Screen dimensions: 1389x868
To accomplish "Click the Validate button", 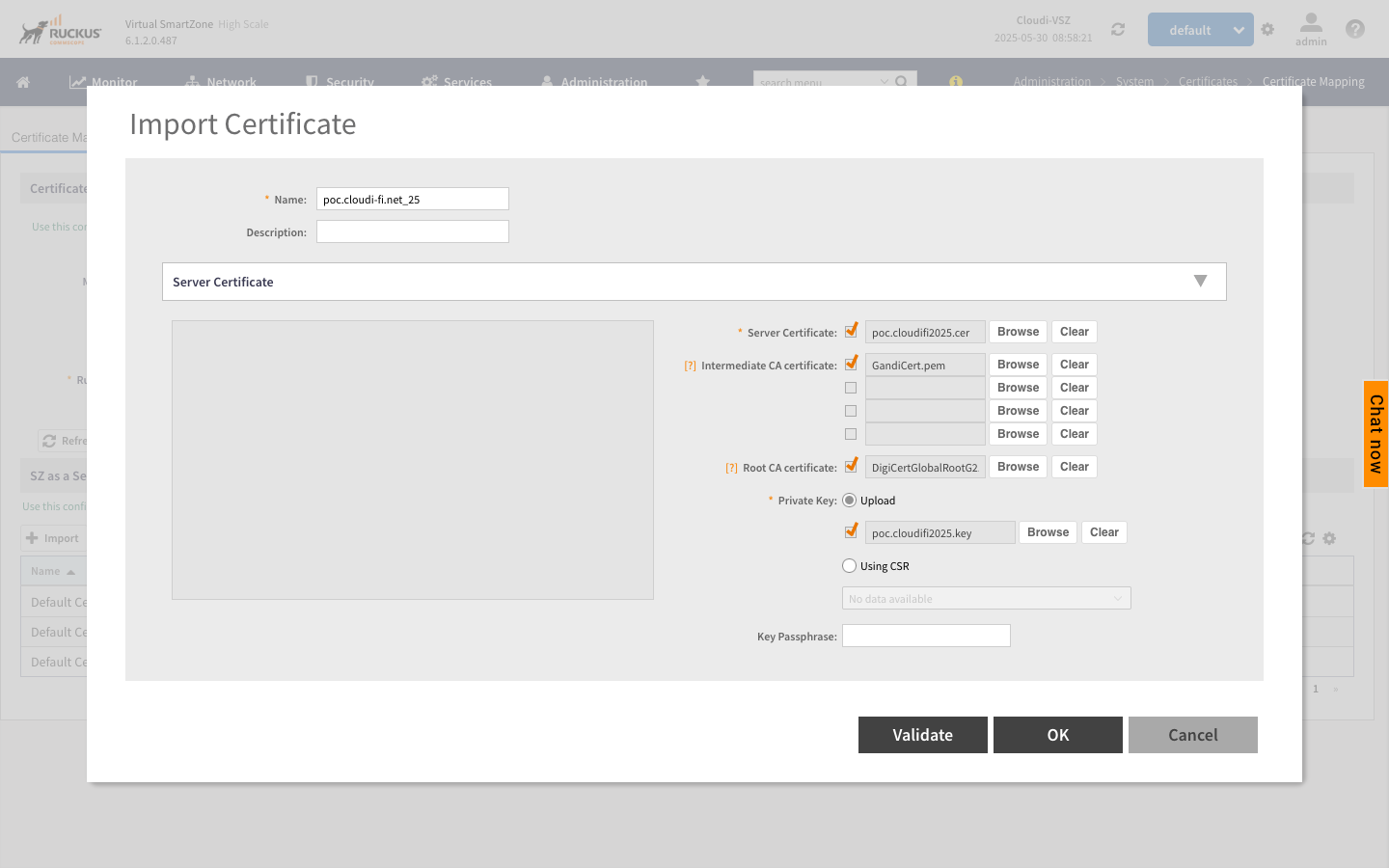I will (x=922, y=734).
